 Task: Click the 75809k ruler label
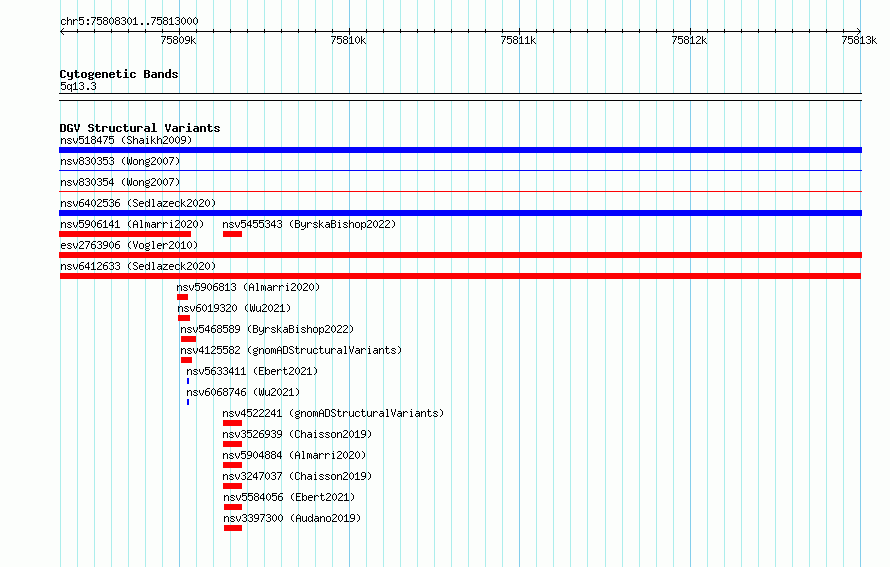pos(178,40)
